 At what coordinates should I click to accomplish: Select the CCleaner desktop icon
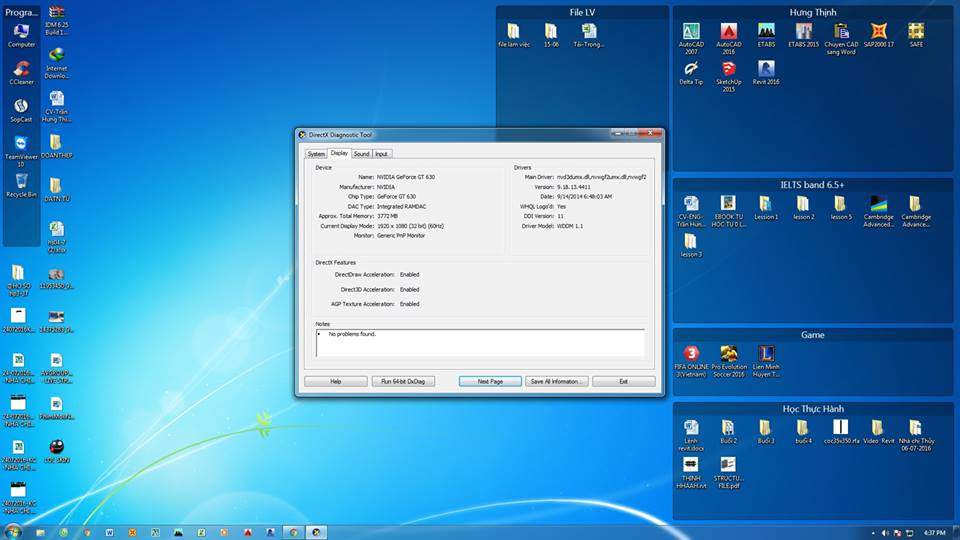tap(21, 70)
